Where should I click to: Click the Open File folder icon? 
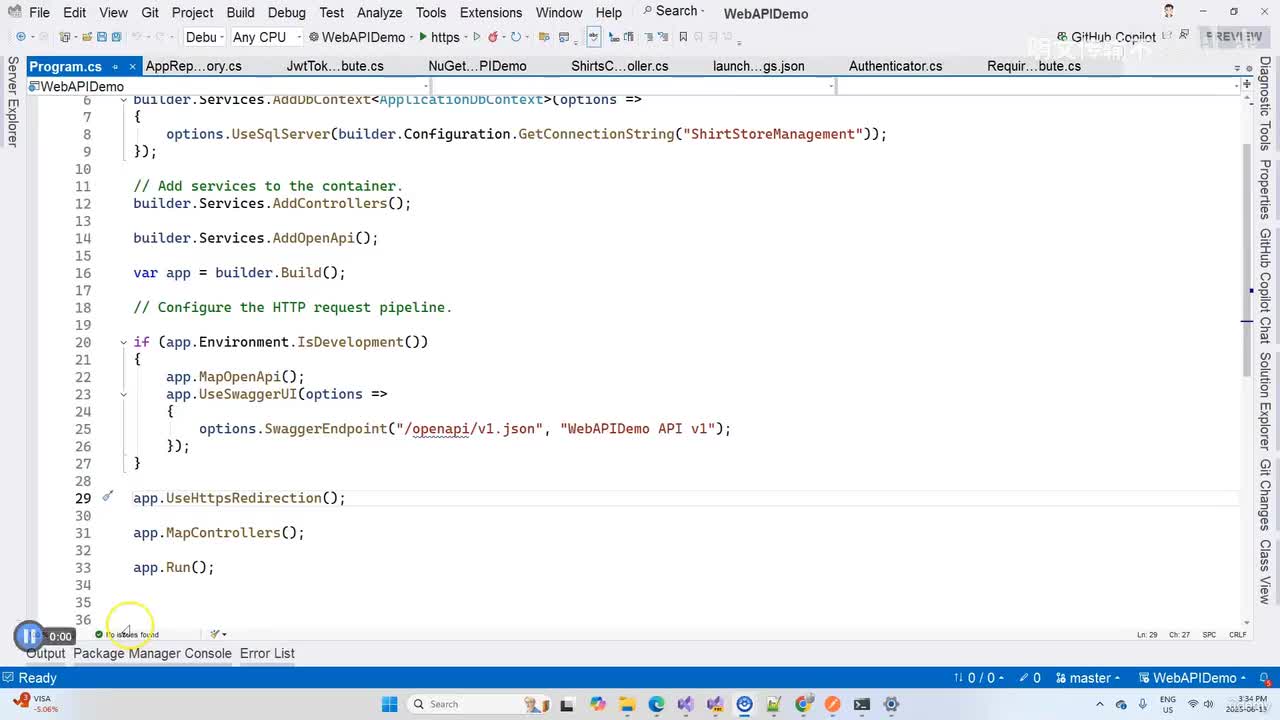(x=87, y=37)
